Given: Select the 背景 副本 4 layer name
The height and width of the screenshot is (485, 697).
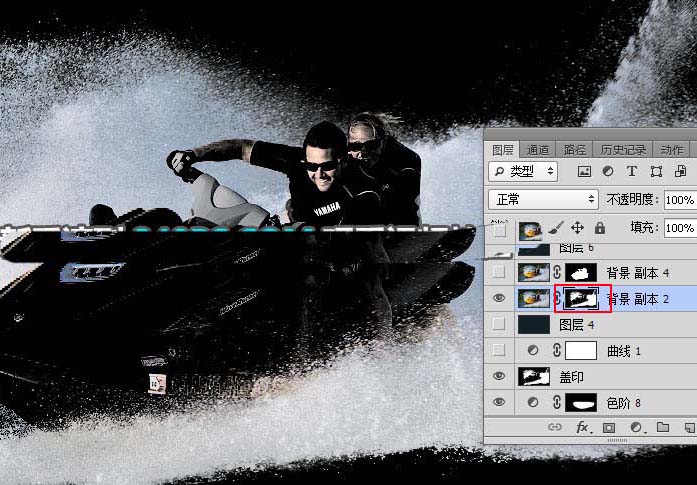Looking at the screenshot, I should click(x=638, y=273).
